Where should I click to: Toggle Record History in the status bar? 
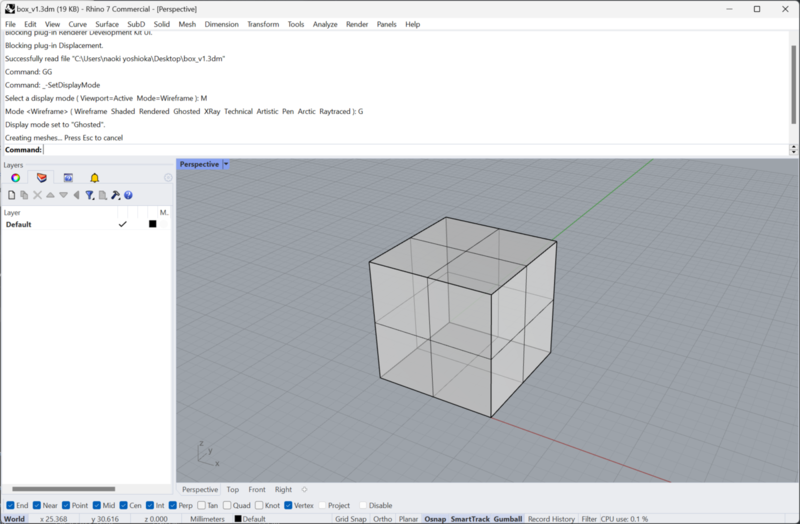[551, 519]
